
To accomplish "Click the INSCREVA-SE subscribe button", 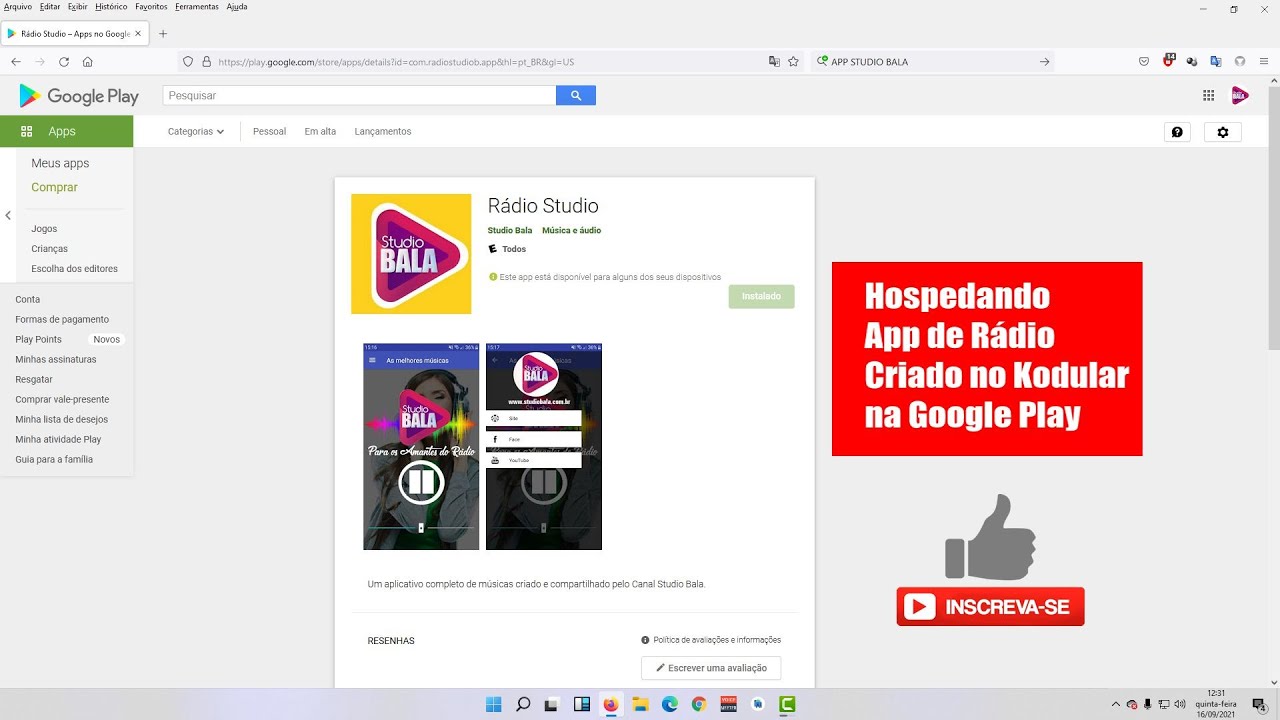I will [991, 607].
